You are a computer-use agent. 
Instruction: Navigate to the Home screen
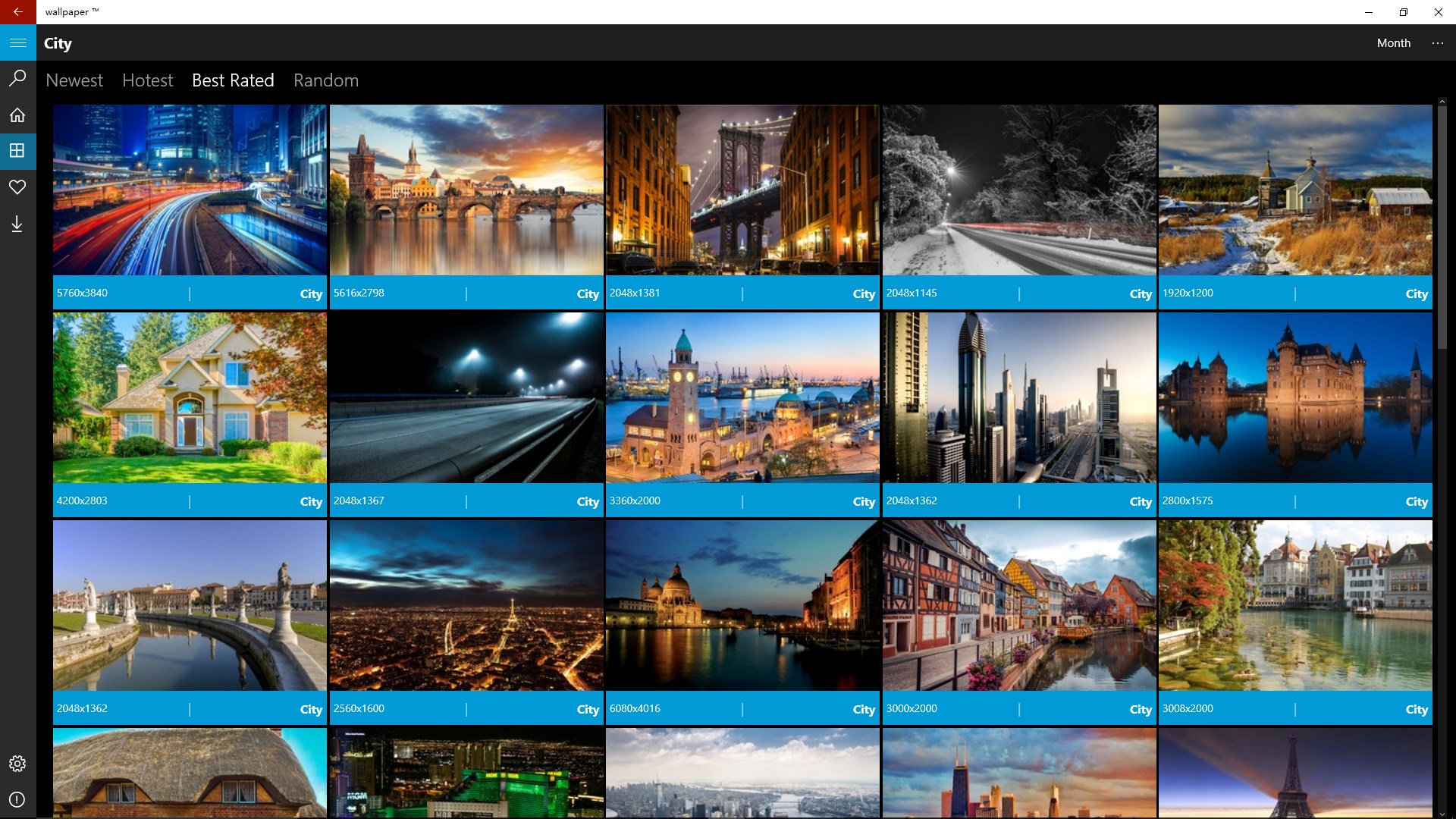click(x=17, y=115)
